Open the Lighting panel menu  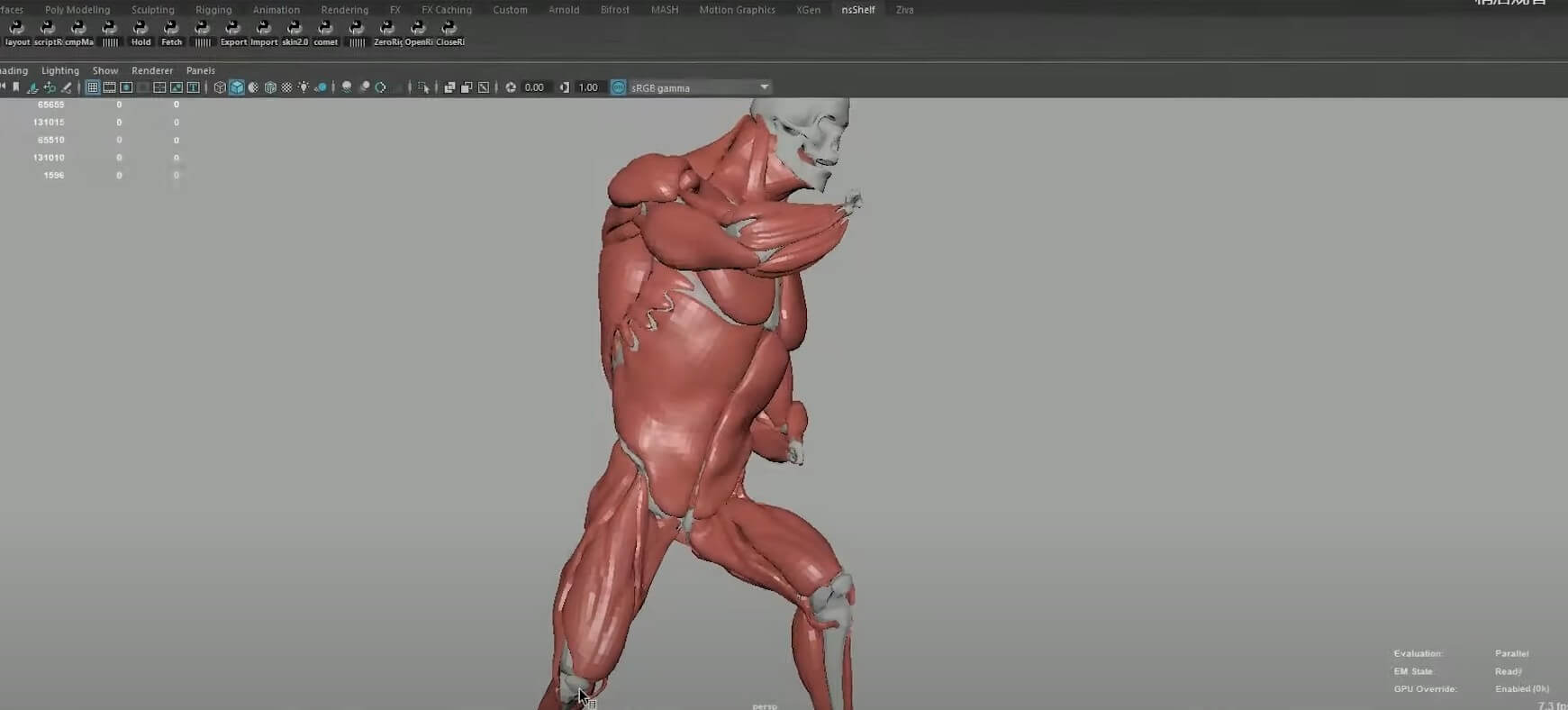[60, 70]
